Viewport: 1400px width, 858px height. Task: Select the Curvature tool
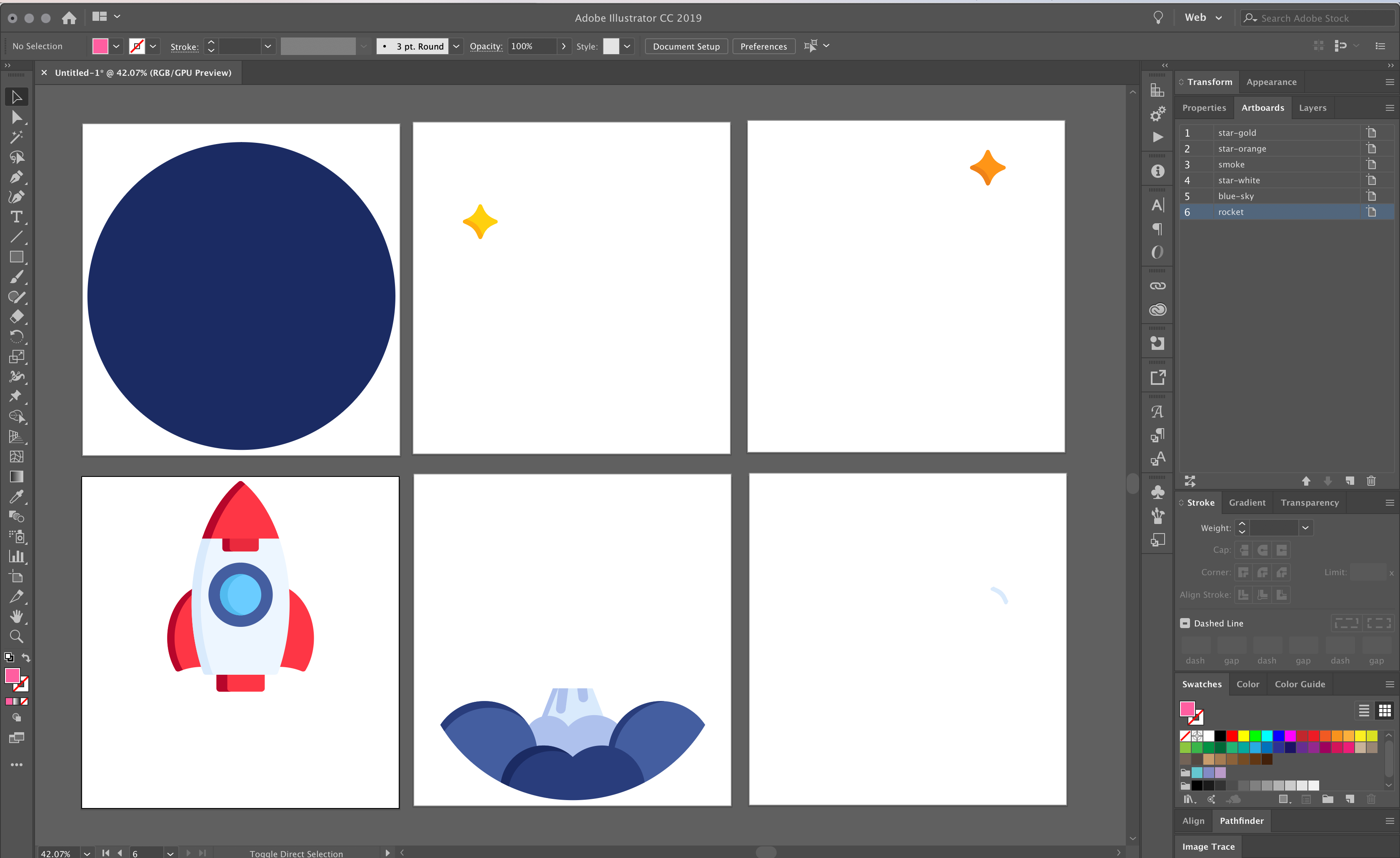pyautogui.click(x=17, y=197)
